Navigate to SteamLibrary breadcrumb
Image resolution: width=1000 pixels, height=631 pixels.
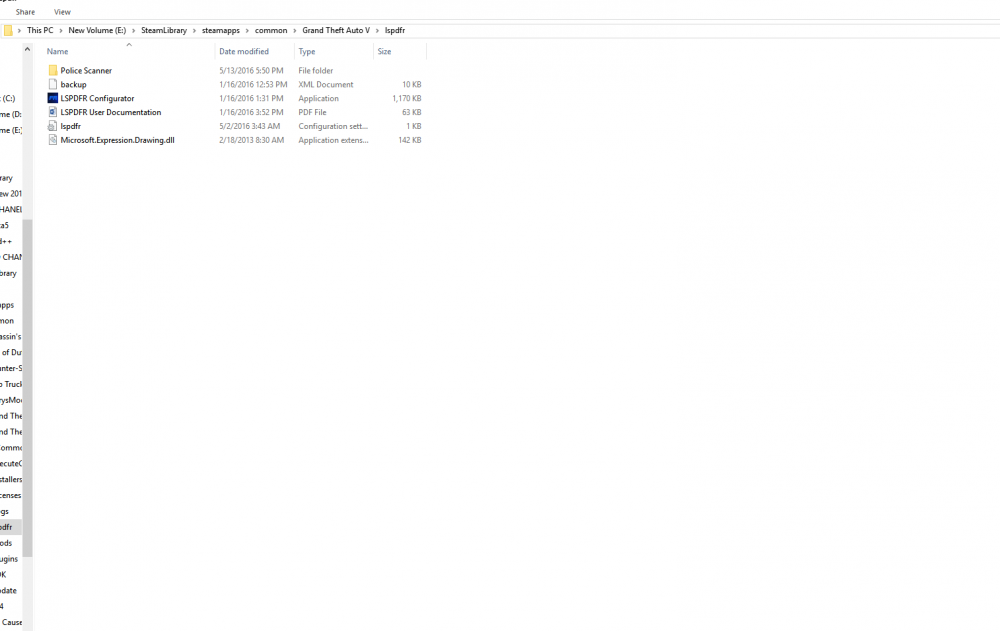[x=164, y=31]
